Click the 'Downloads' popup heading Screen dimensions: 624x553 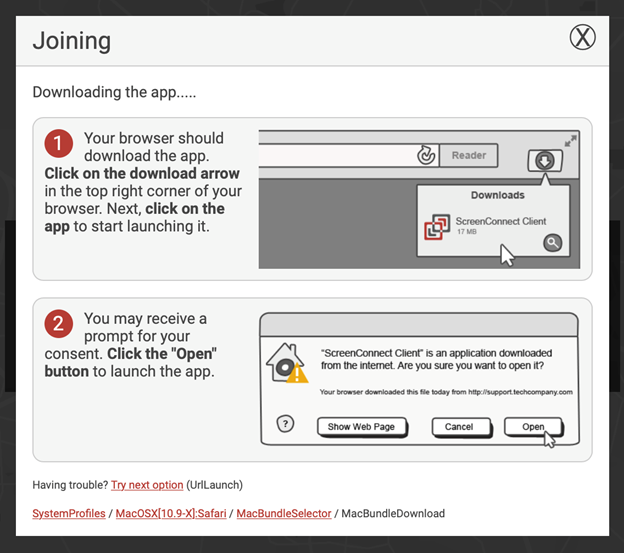click(x=497, y=195)
